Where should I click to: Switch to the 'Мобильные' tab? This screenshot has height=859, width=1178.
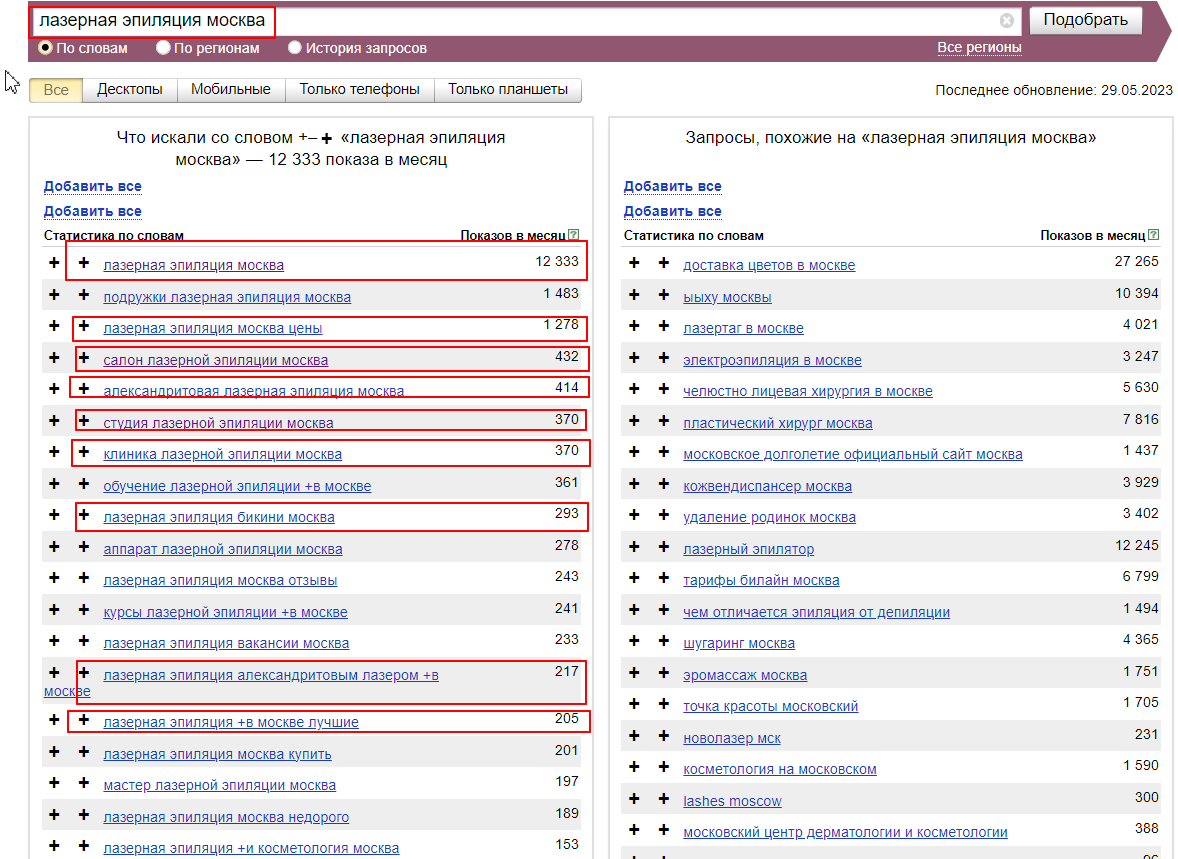point(231,90)
